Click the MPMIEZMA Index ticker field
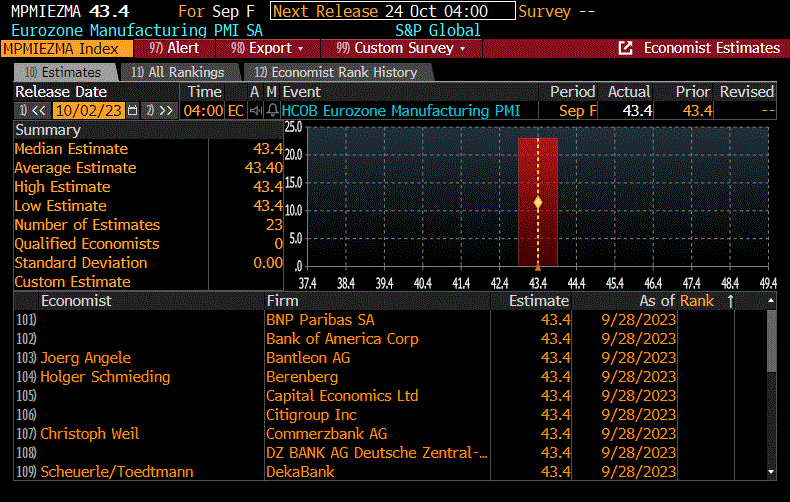This screenshot has width=790, height=502. pos(67,48)
